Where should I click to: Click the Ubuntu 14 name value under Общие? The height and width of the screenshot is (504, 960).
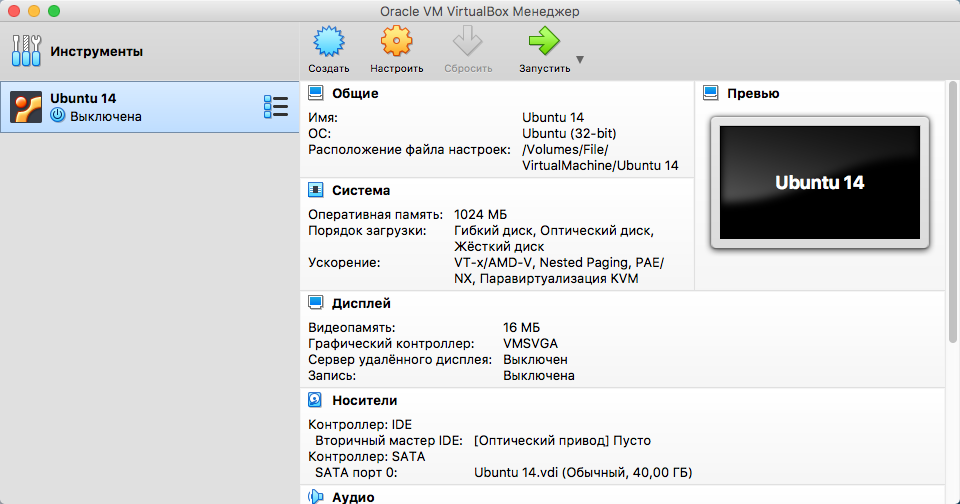coord(553,117)
